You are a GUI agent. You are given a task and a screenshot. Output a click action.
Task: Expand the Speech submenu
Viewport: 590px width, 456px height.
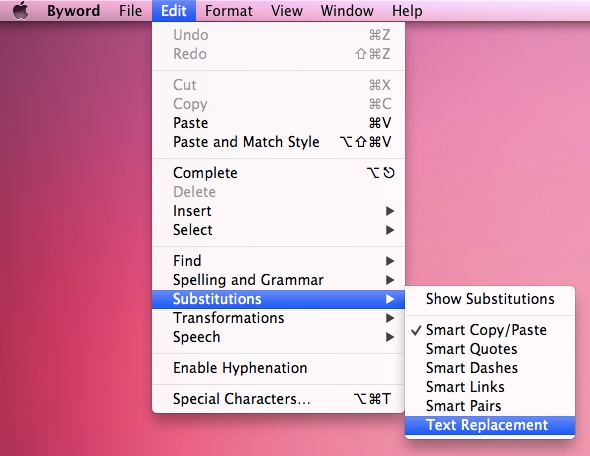(278, 337)
